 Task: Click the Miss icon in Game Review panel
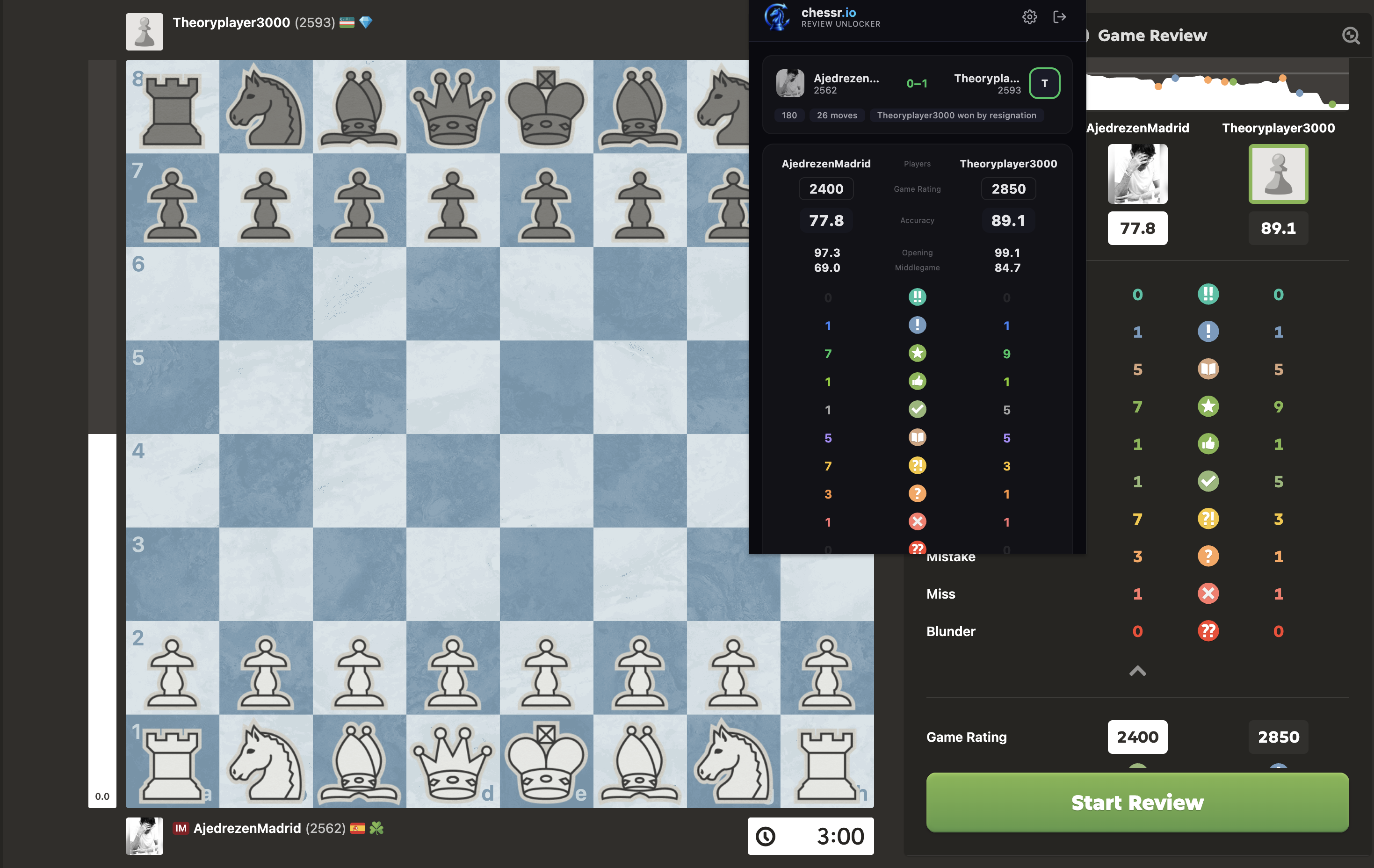(1208, 593)
